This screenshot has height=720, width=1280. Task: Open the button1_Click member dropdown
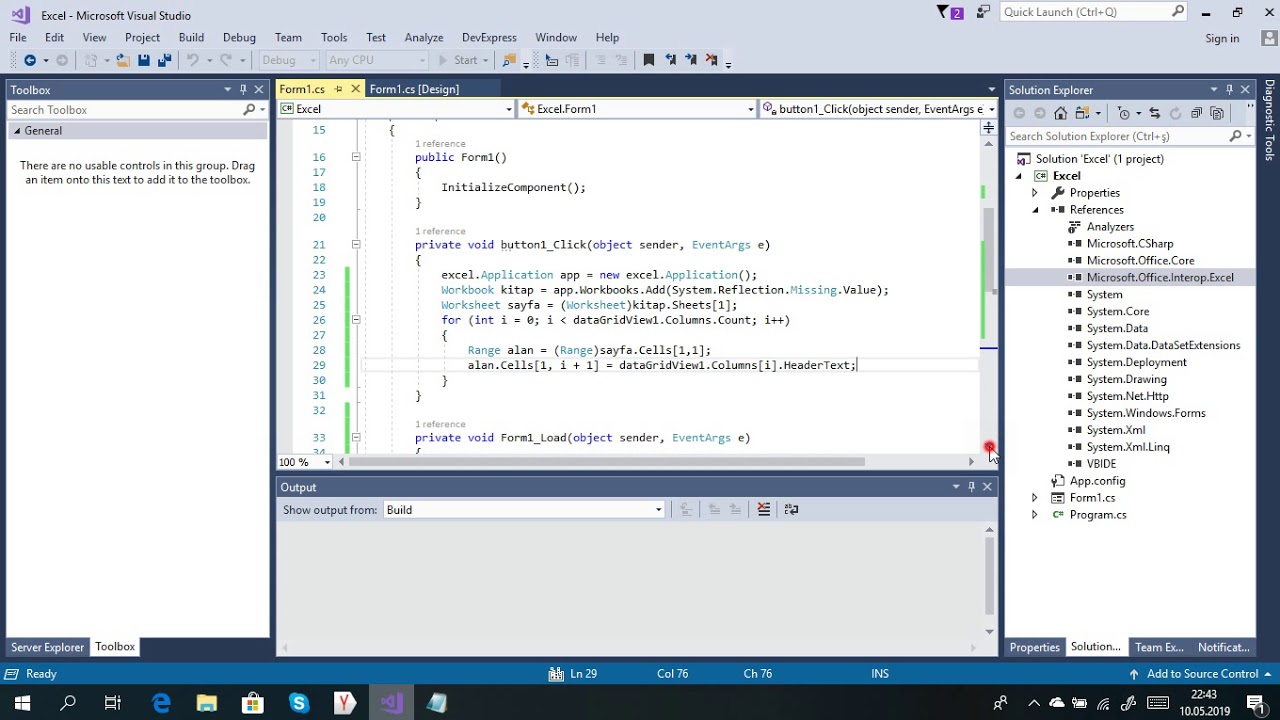[x=879, y=109]
